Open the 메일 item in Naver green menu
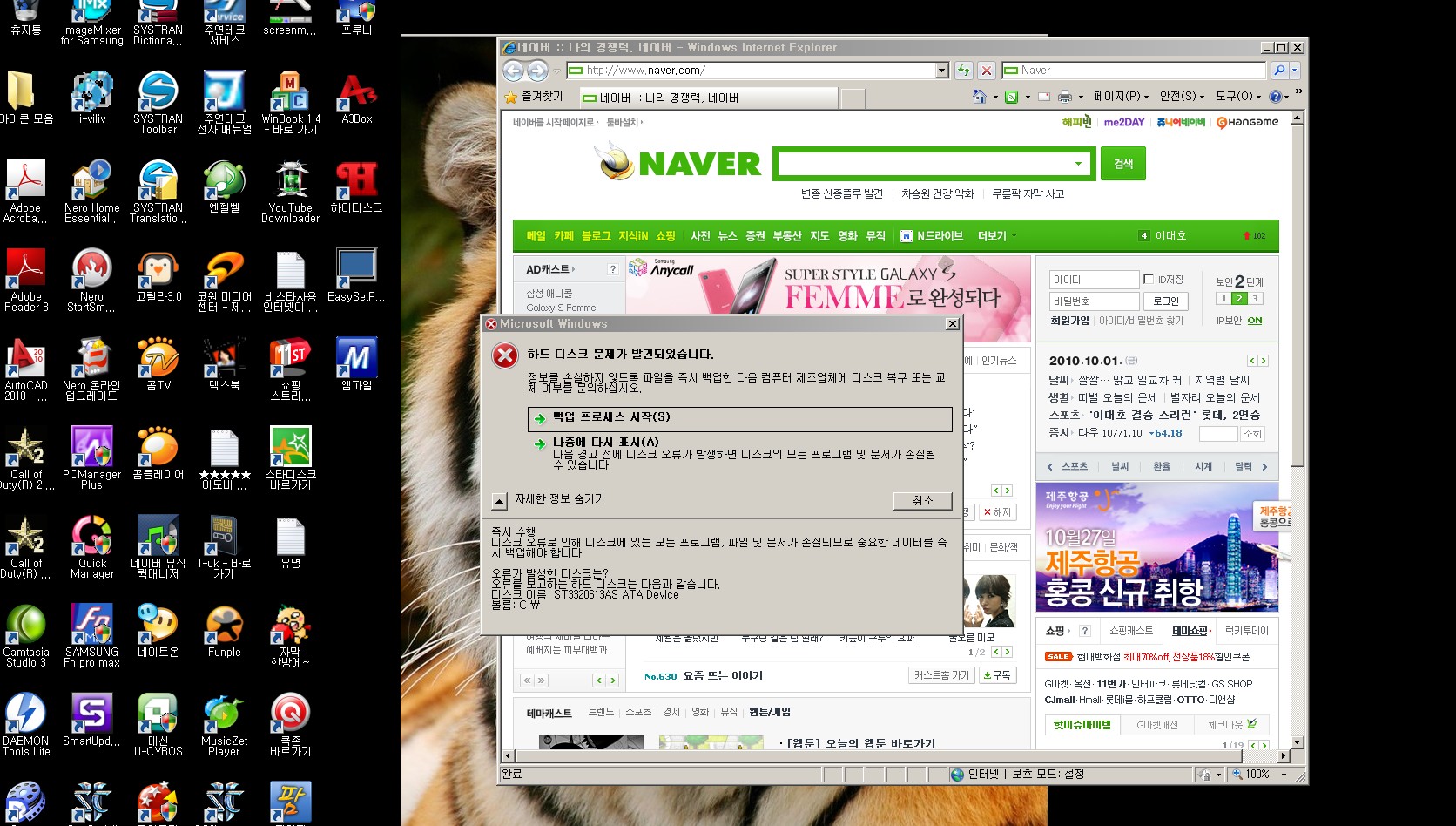Viewport: 1456px width, 826px height. pyautogui.click(x=536, y=236)
